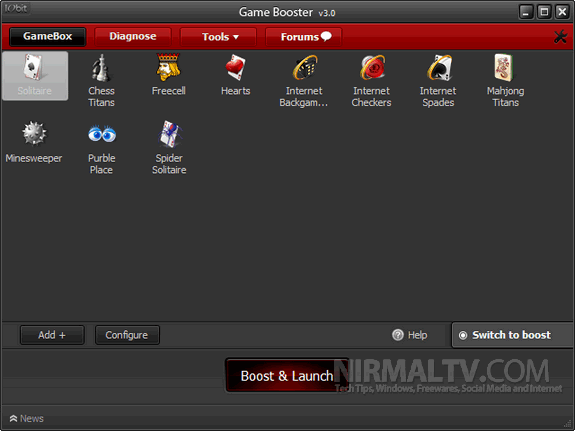This screenshot has width=575, height=431.
Task: Open the Forums tab
Action: click(304, 37)
